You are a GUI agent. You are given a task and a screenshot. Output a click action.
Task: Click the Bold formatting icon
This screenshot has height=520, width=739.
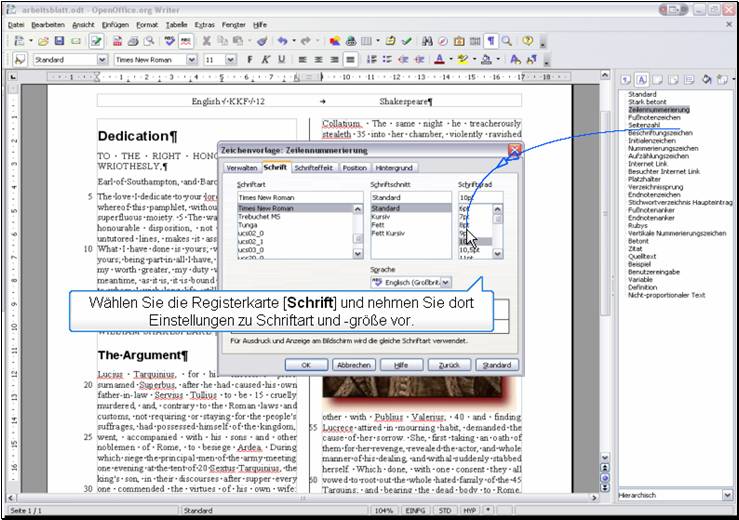coord(250,60)
